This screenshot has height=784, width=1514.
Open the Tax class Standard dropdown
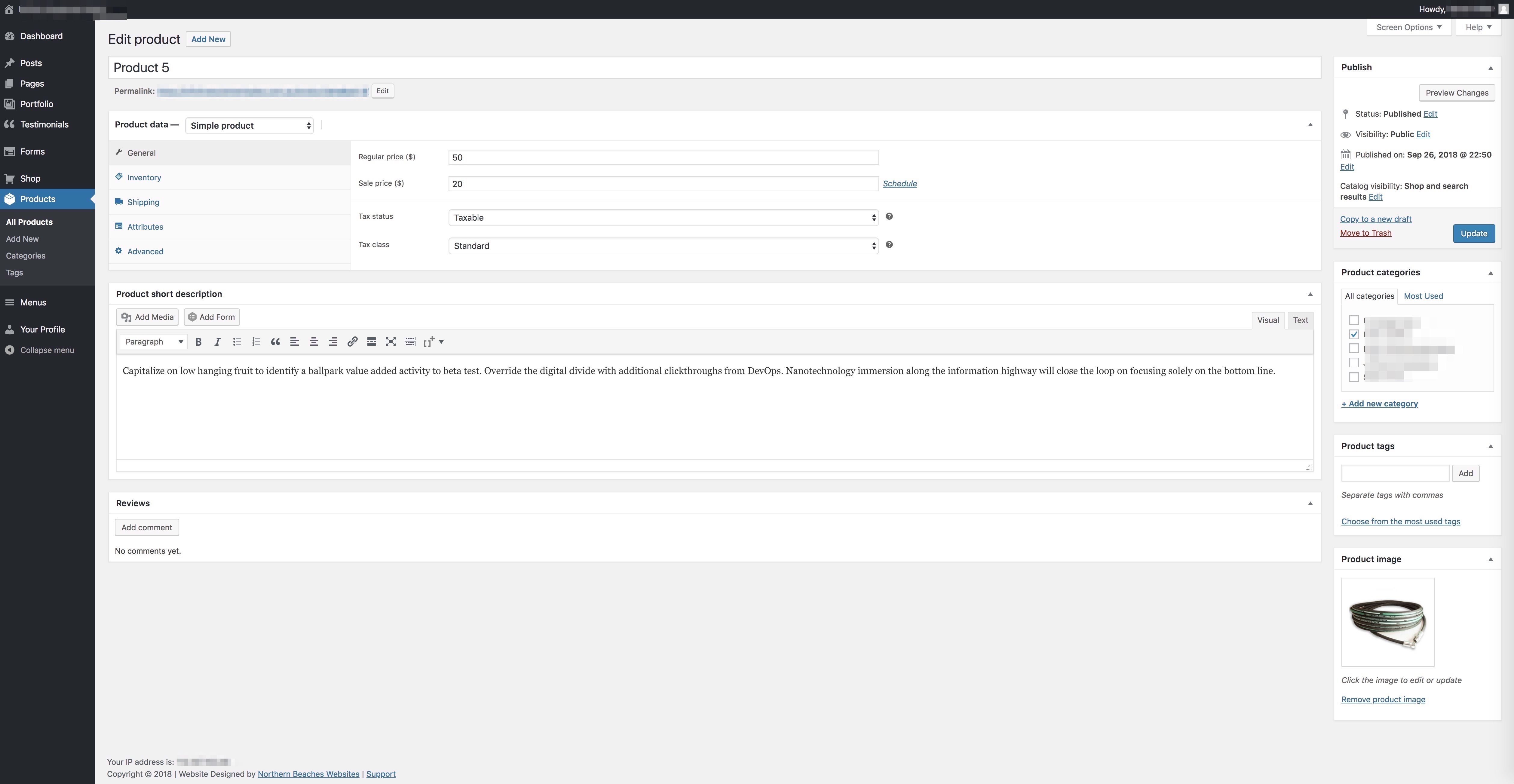pos(663,246)
